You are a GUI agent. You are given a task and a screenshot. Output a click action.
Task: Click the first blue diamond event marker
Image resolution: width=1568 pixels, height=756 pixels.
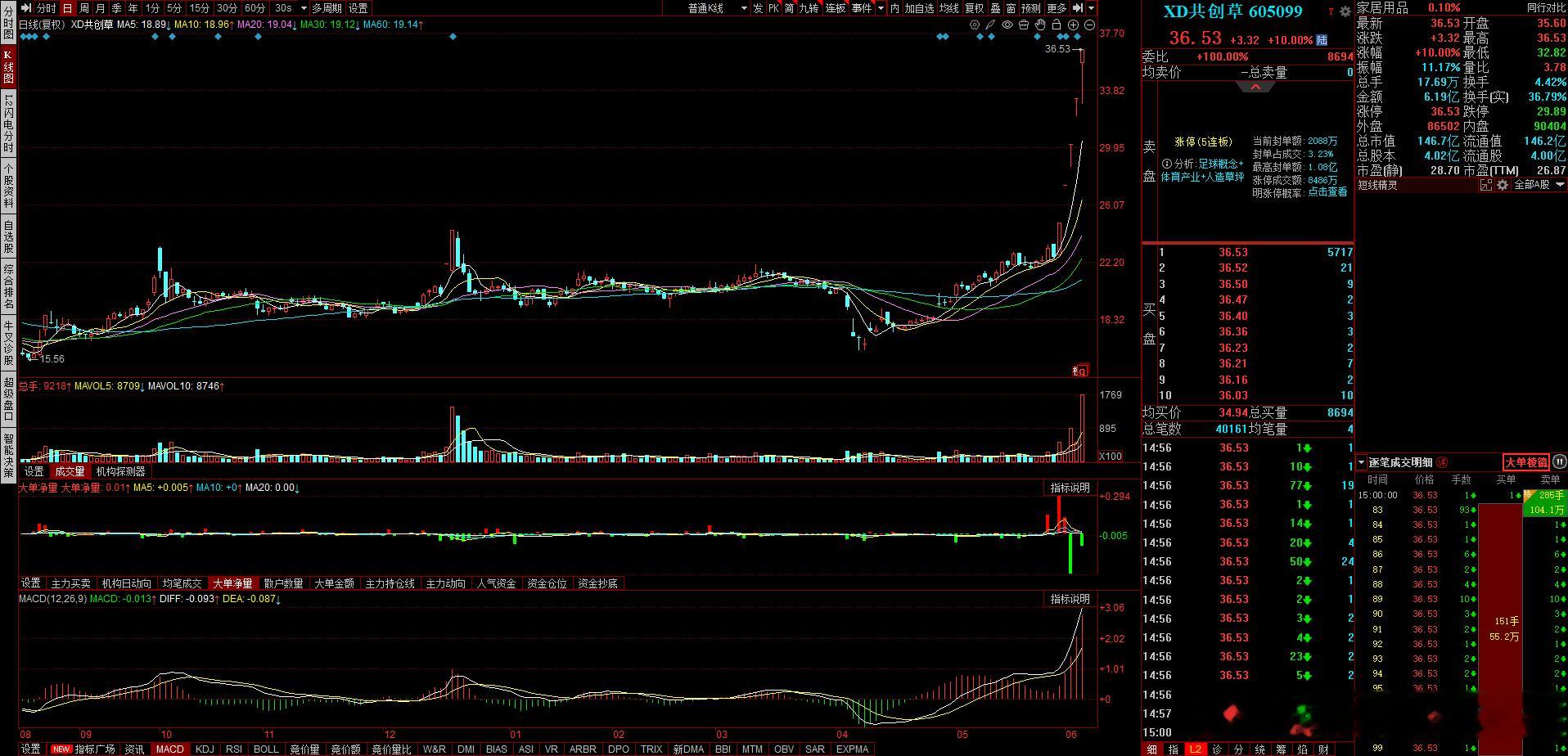pos(22,37)
